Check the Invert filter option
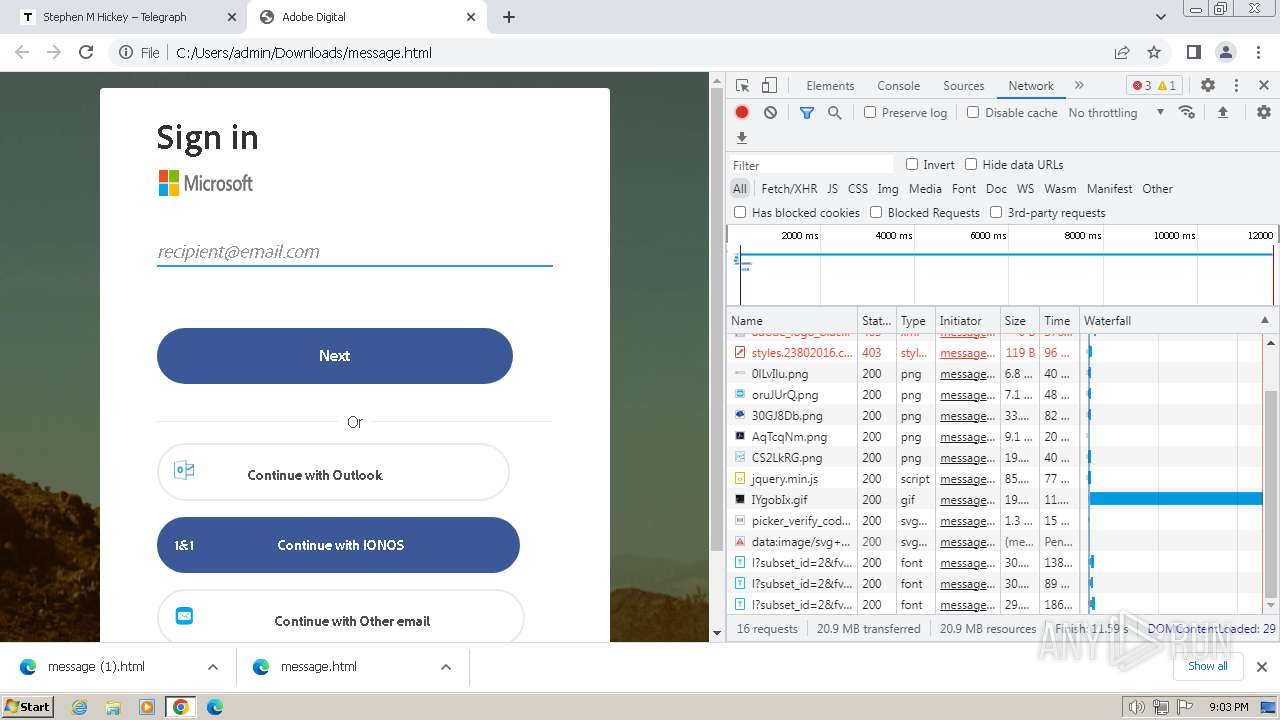This screenshot has width=1280, height=720. pyautogui.click(x=912, y=164)
